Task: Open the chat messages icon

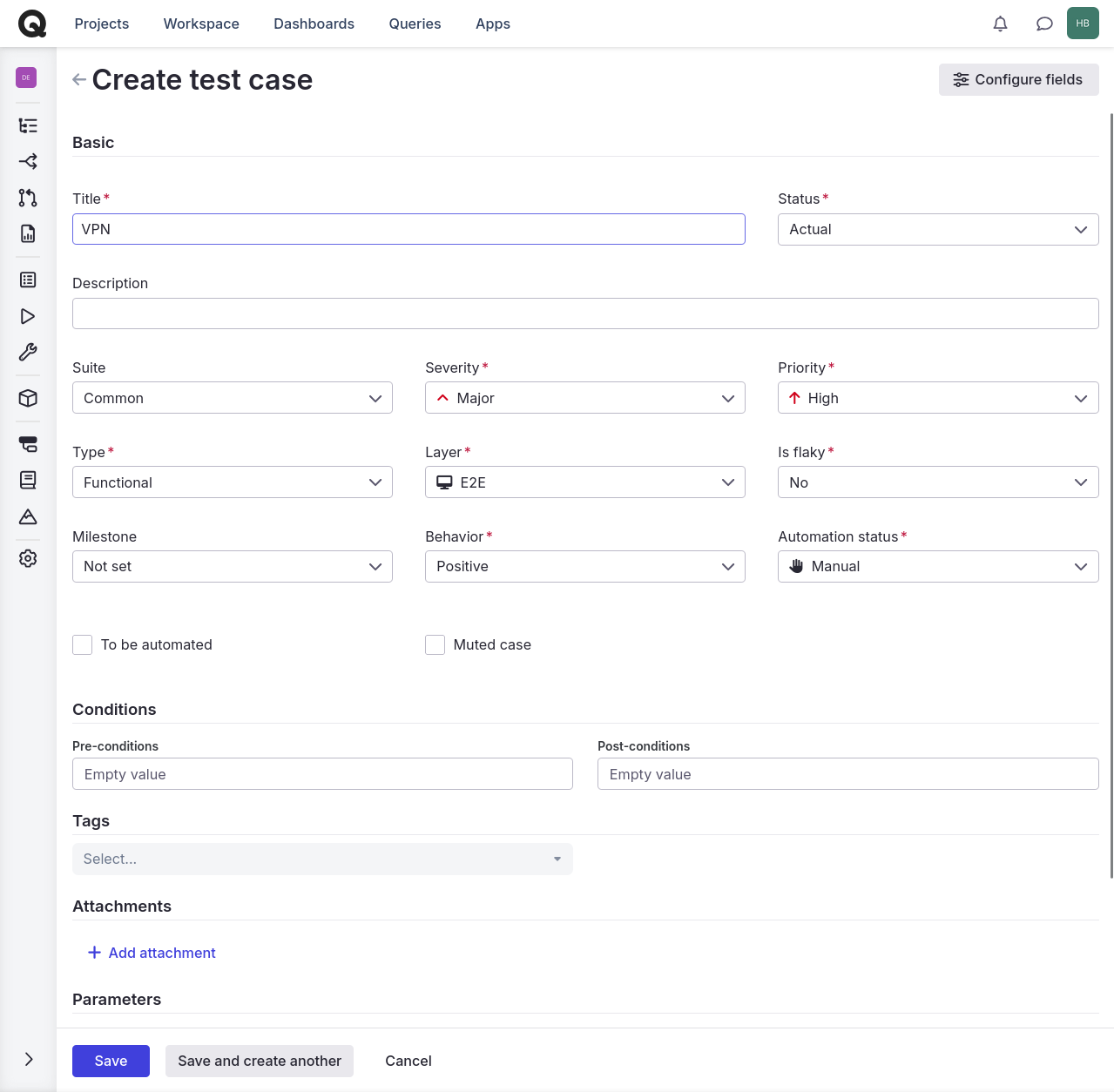Action: 1044,24
